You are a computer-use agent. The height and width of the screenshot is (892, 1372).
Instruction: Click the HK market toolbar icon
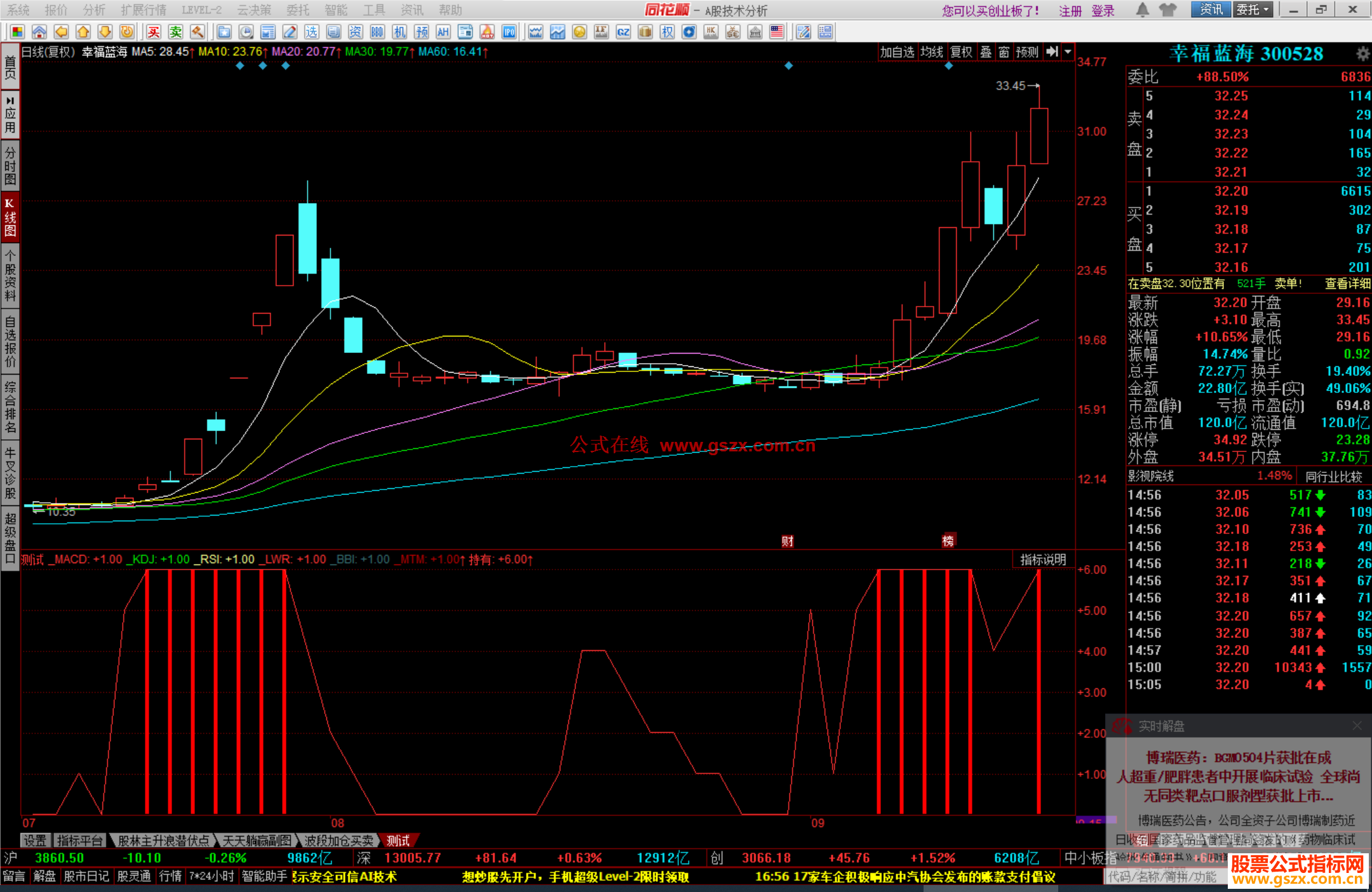coord(711,32)
